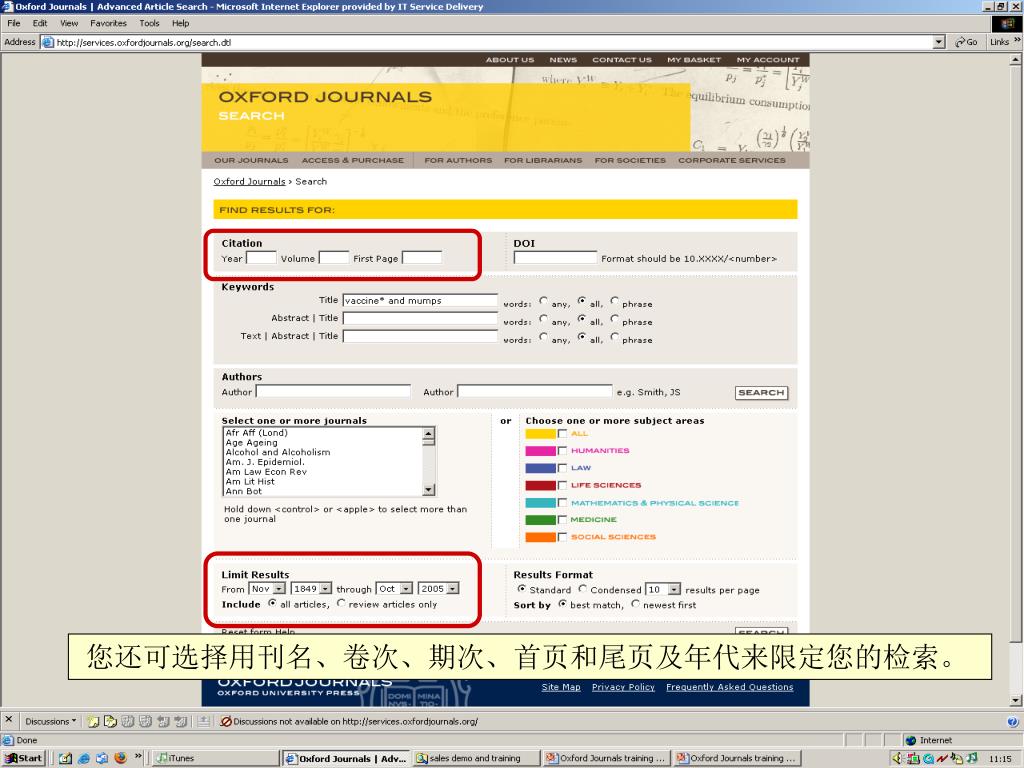Switch to sales demo and training taskbar window
This screenshot has width=1024, height=768.
pyautogui.click(x=476, y=758)
